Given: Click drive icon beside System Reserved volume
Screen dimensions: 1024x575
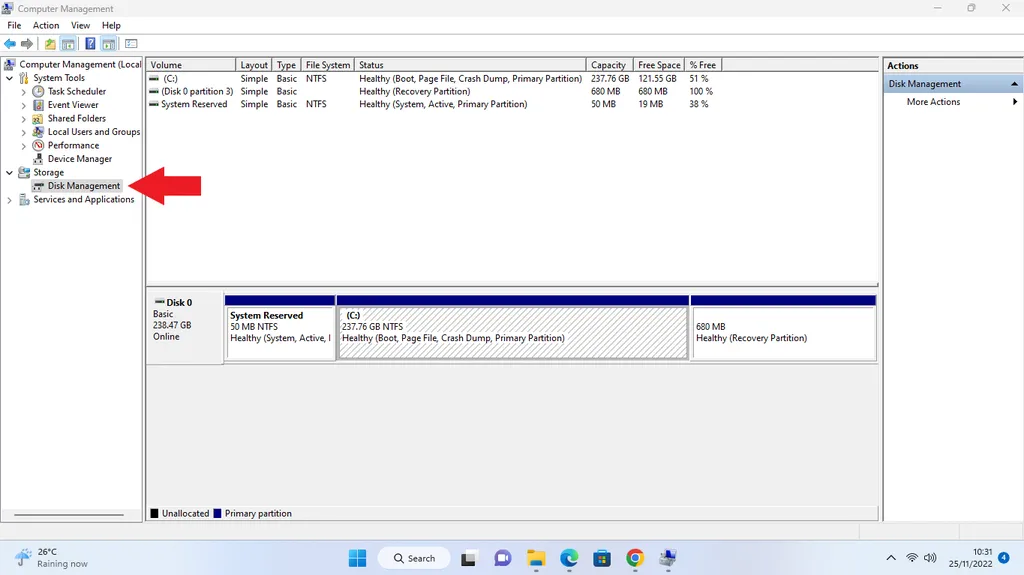Looking at the screenshot, I should coord(154,104).
